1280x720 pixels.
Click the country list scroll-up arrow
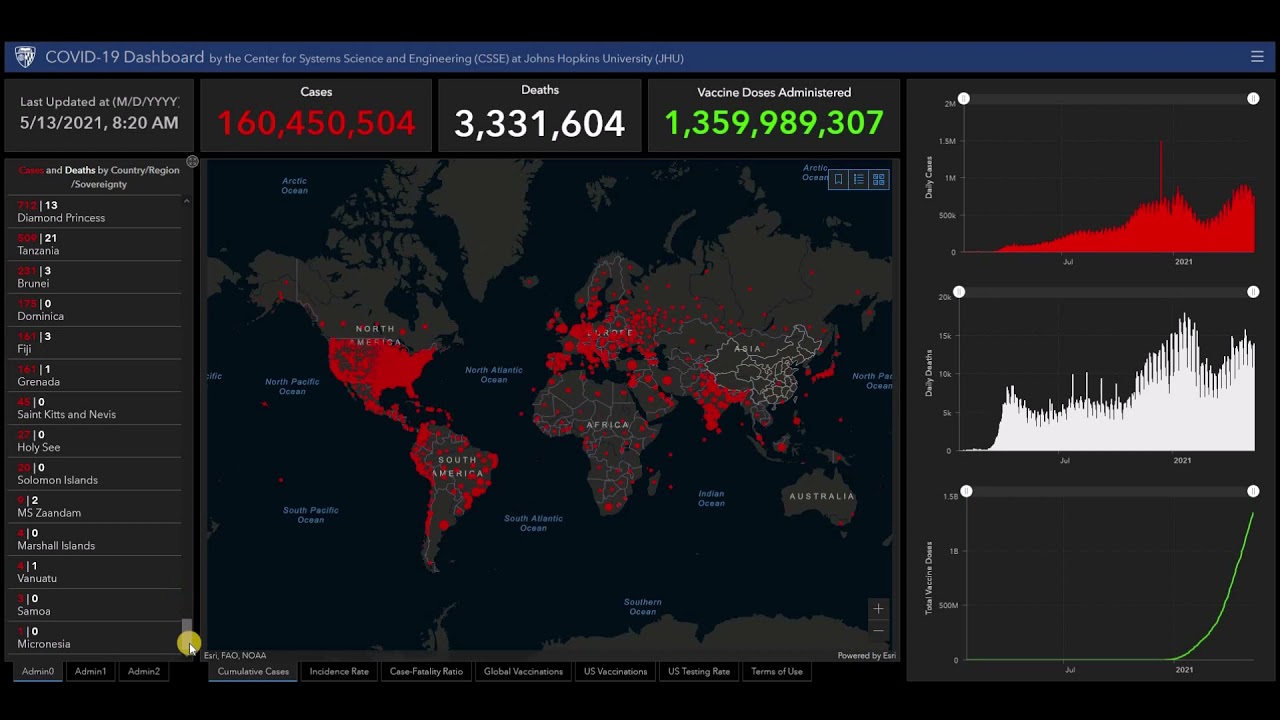[186, 202]
